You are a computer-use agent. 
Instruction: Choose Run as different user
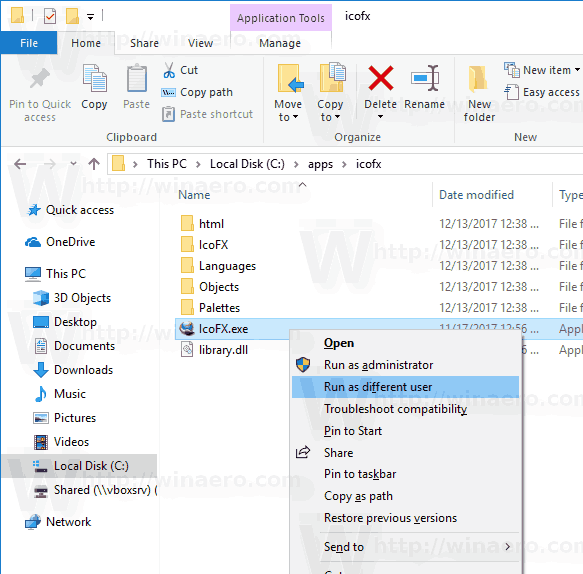click(405, 387)
